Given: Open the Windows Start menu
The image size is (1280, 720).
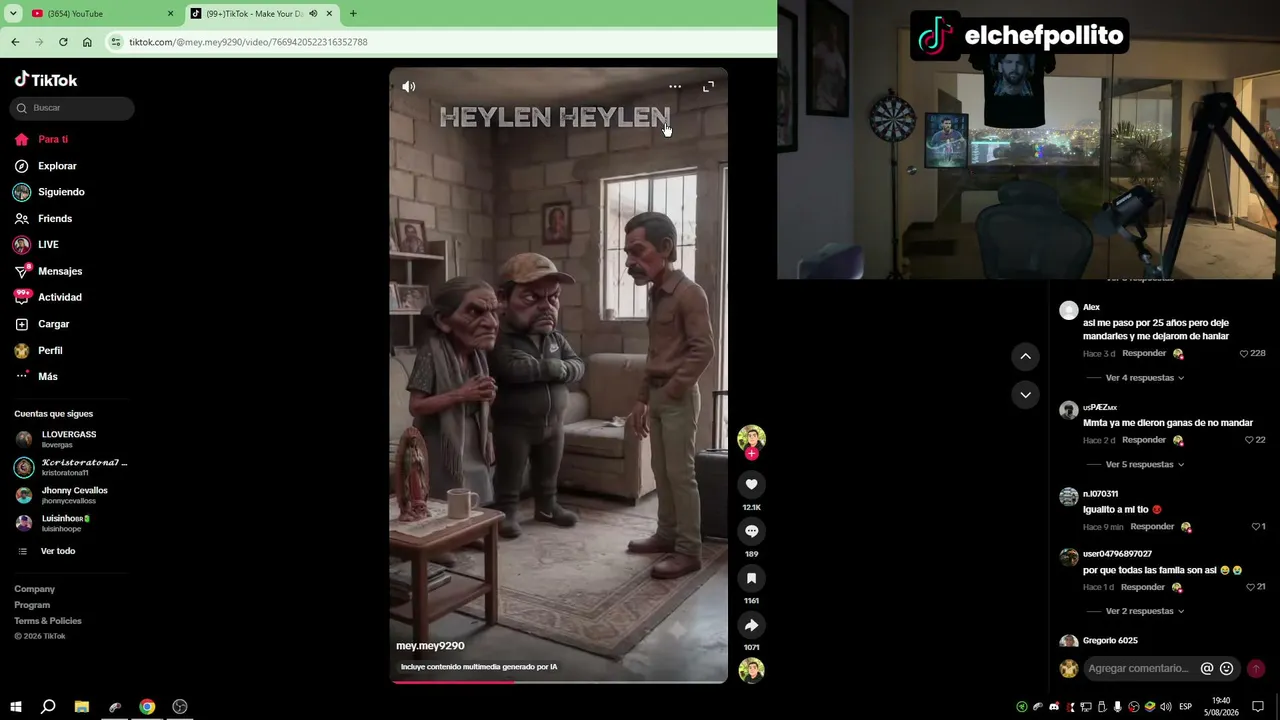Looking at the screenshot, I should [16, 707].
